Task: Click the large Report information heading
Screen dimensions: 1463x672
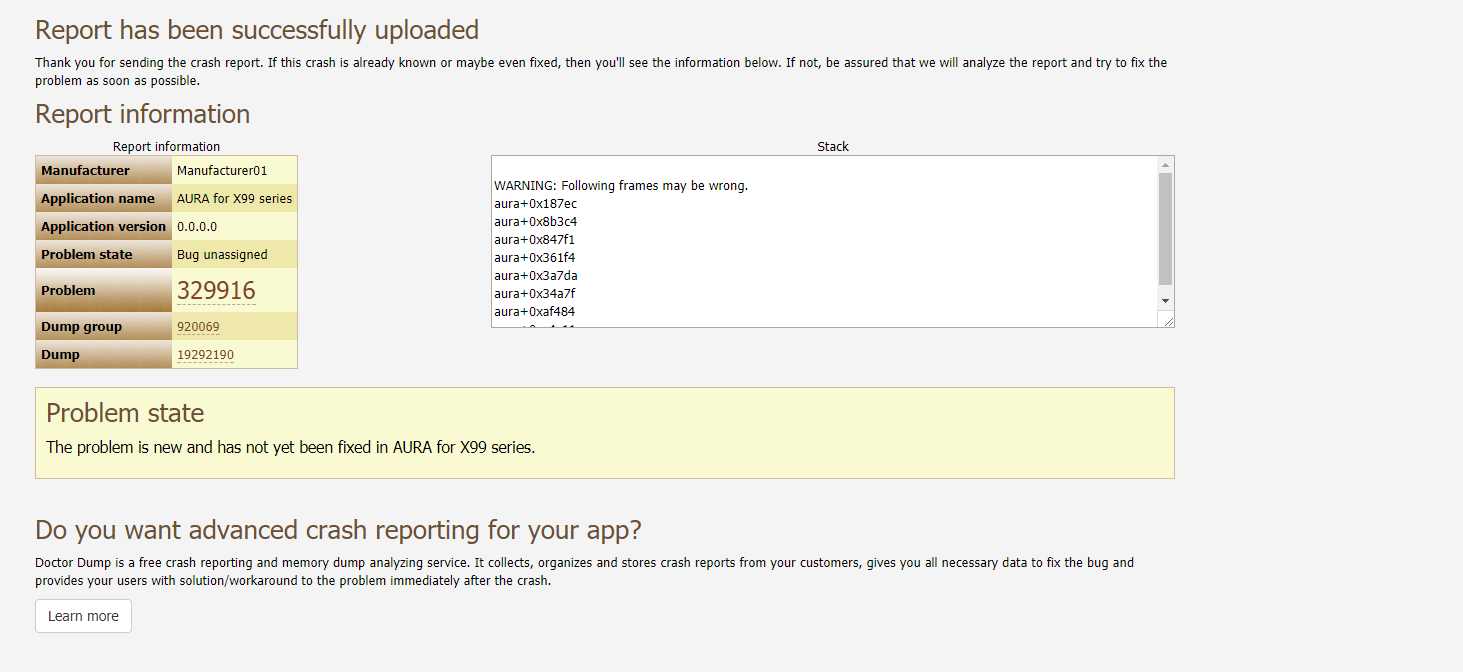Action: tap(142, 114)
